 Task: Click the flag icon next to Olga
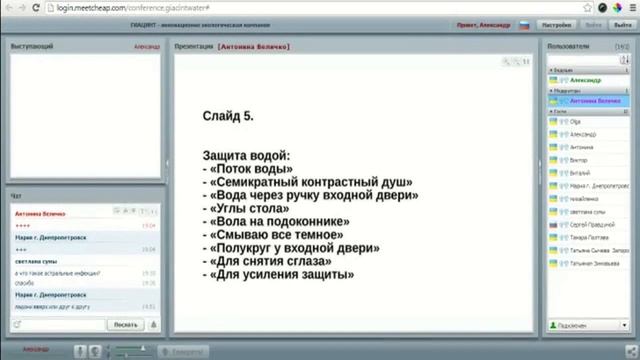coord(553,121)
